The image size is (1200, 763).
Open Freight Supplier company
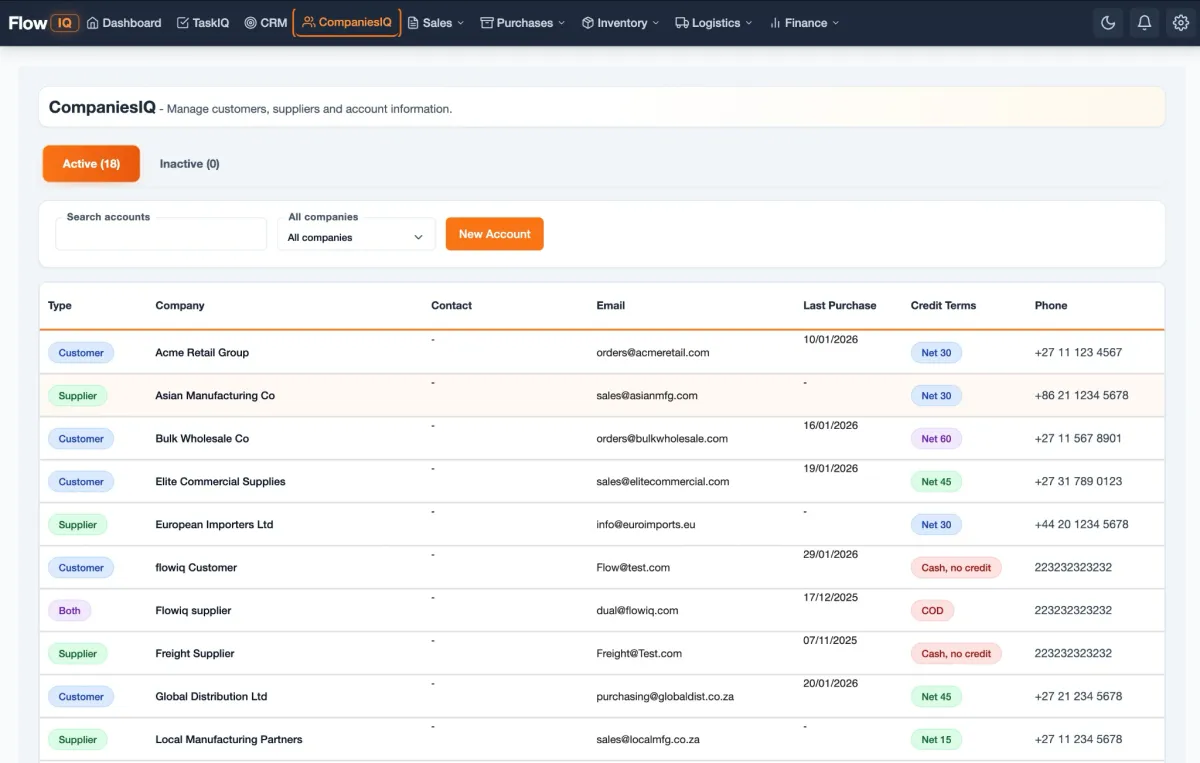click(x=195, y=654)
